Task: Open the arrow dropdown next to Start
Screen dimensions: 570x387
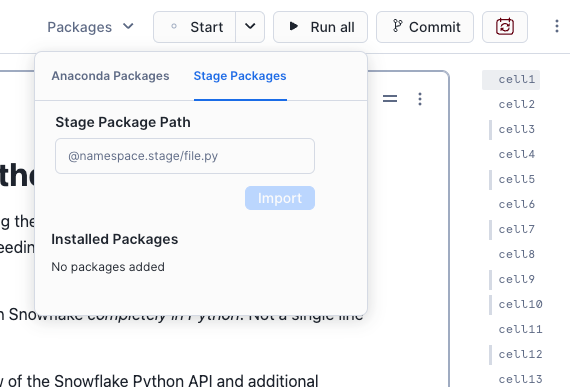Action: click(x=250, y=27)
